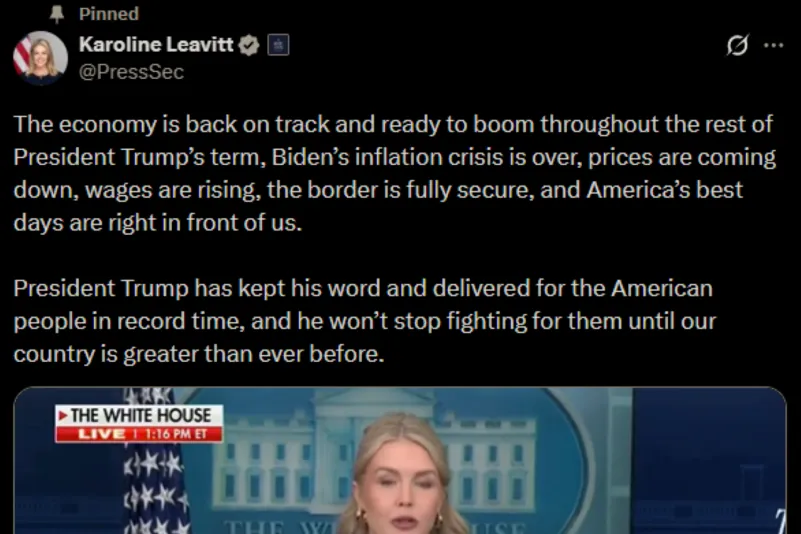Click the line starting "The economy is back"
The image size is (801, 534).
tap(393, 124)
